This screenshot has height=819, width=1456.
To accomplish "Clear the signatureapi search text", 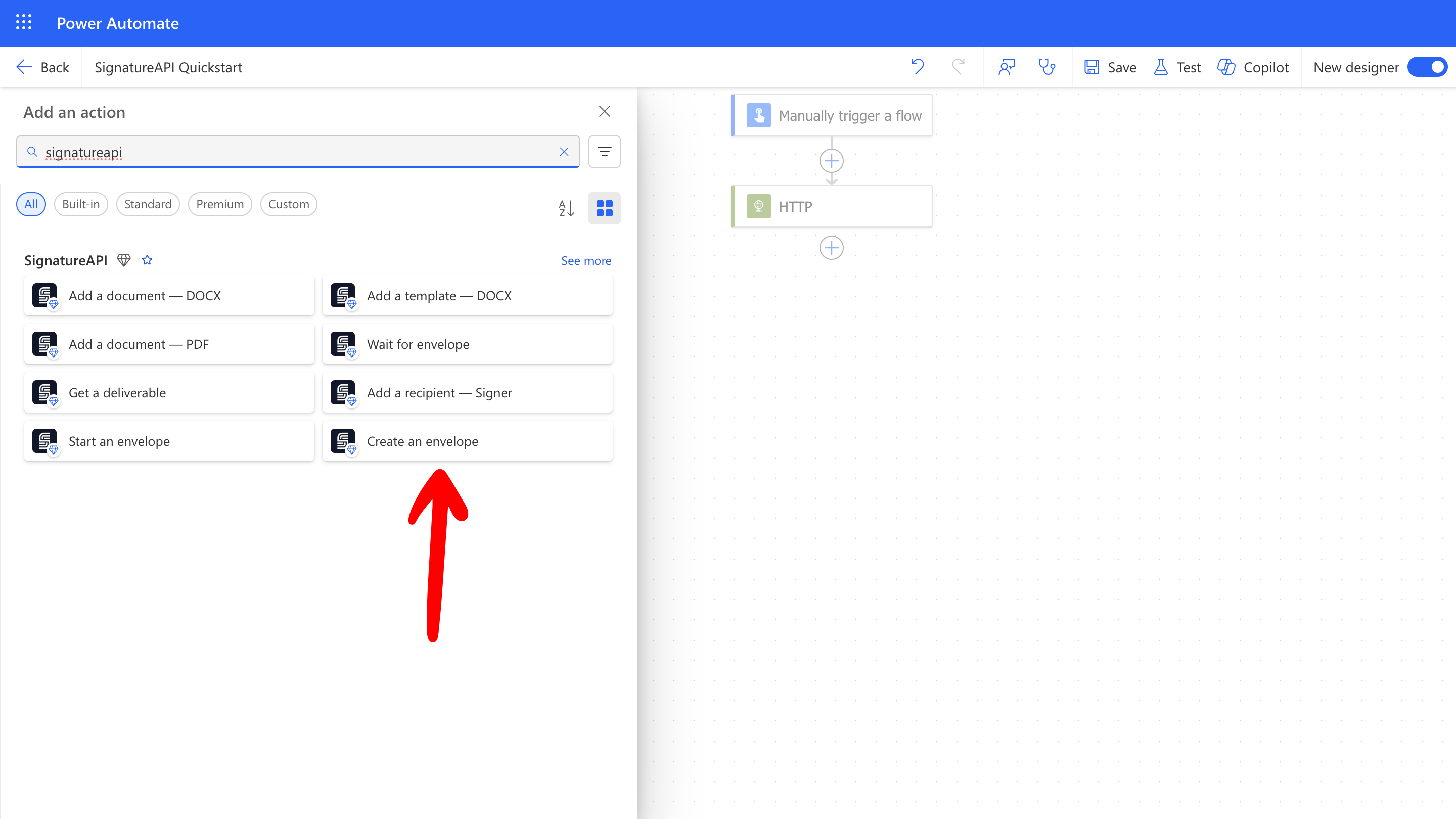I will 564,152.
